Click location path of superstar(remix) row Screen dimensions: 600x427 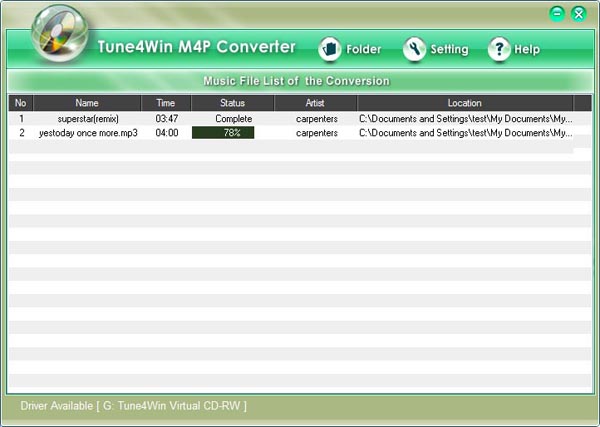(466, 119)
